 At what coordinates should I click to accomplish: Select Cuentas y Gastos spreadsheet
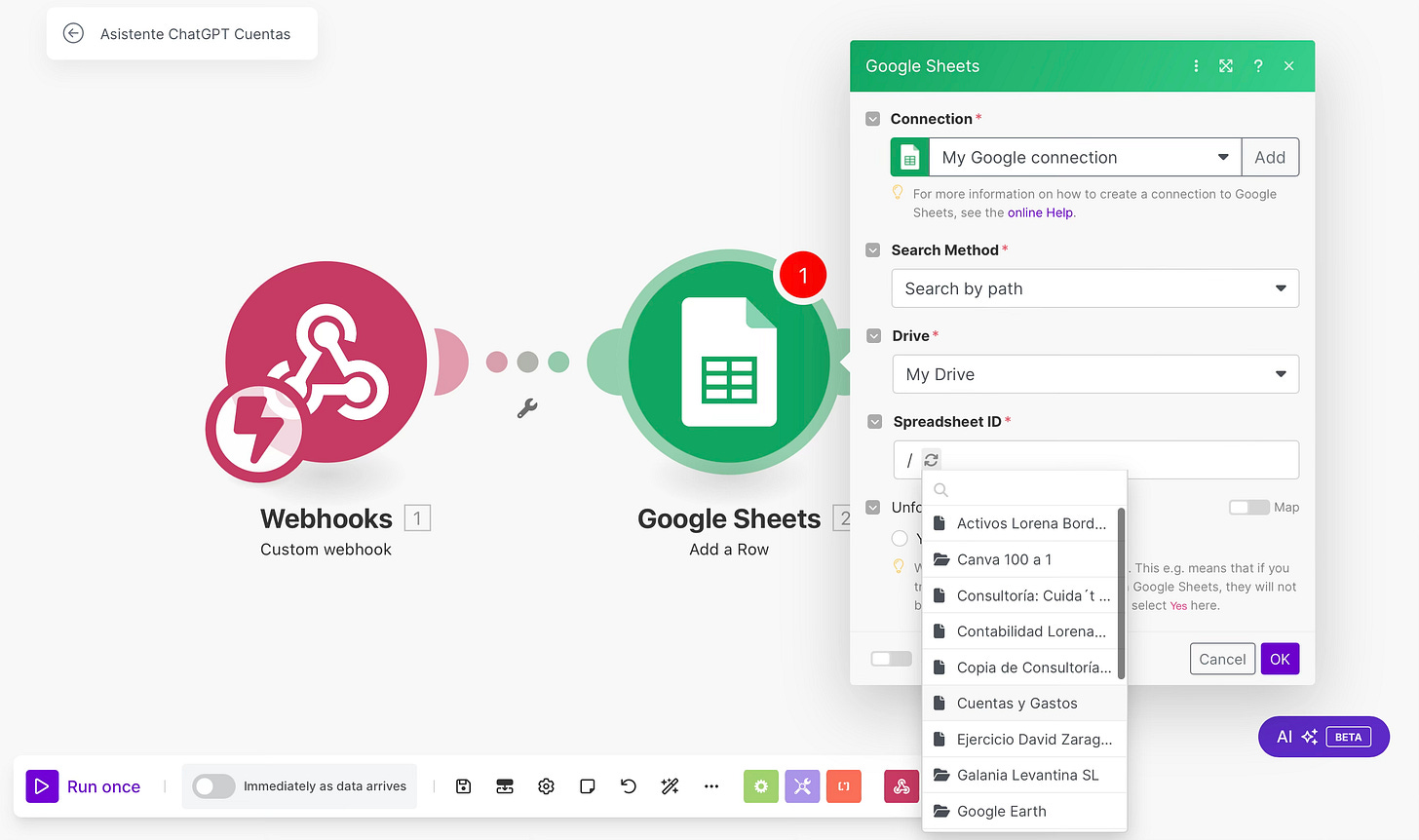[x=1024, y=704]
